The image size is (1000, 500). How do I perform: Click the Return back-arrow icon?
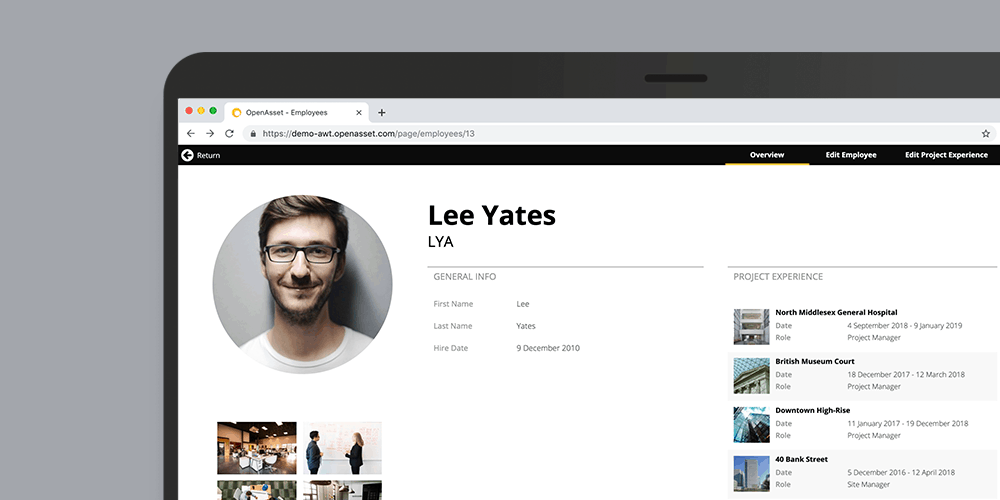(x=187, y=155)
